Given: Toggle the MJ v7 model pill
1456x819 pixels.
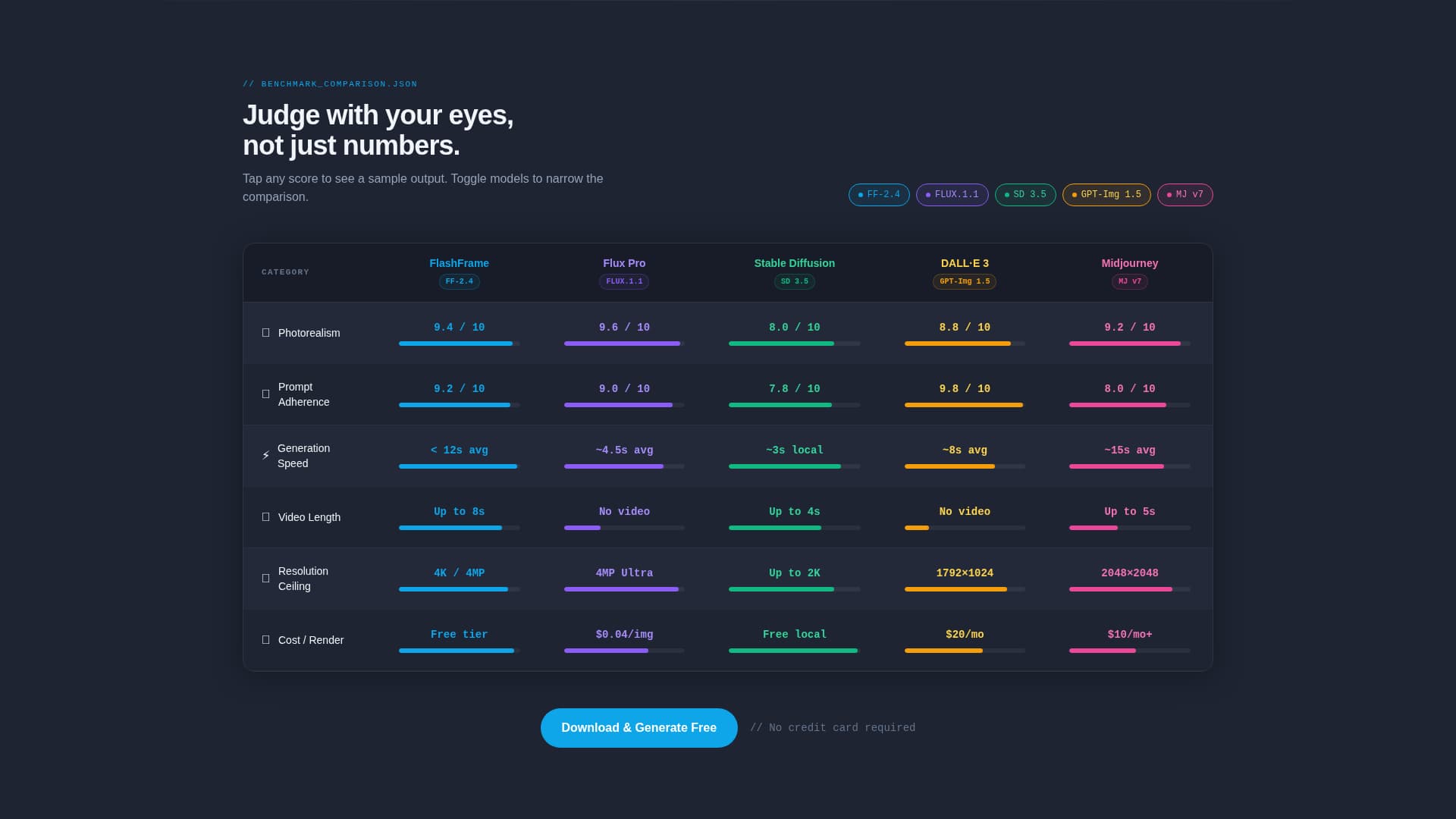Looking at the screenshot, I should (x=1185, y=194).
